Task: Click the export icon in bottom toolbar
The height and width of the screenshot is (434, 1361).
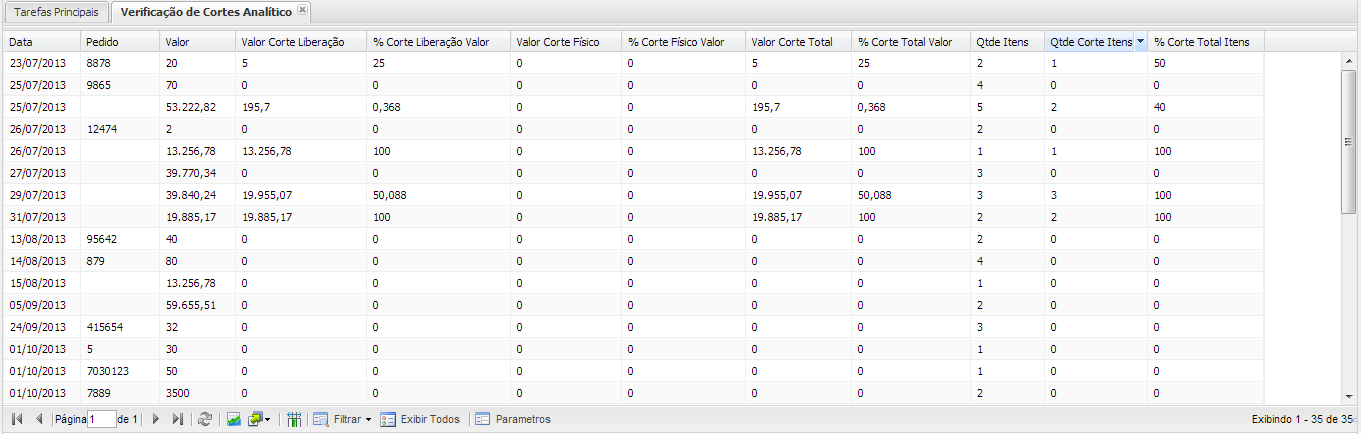Action: coord(255,419)
